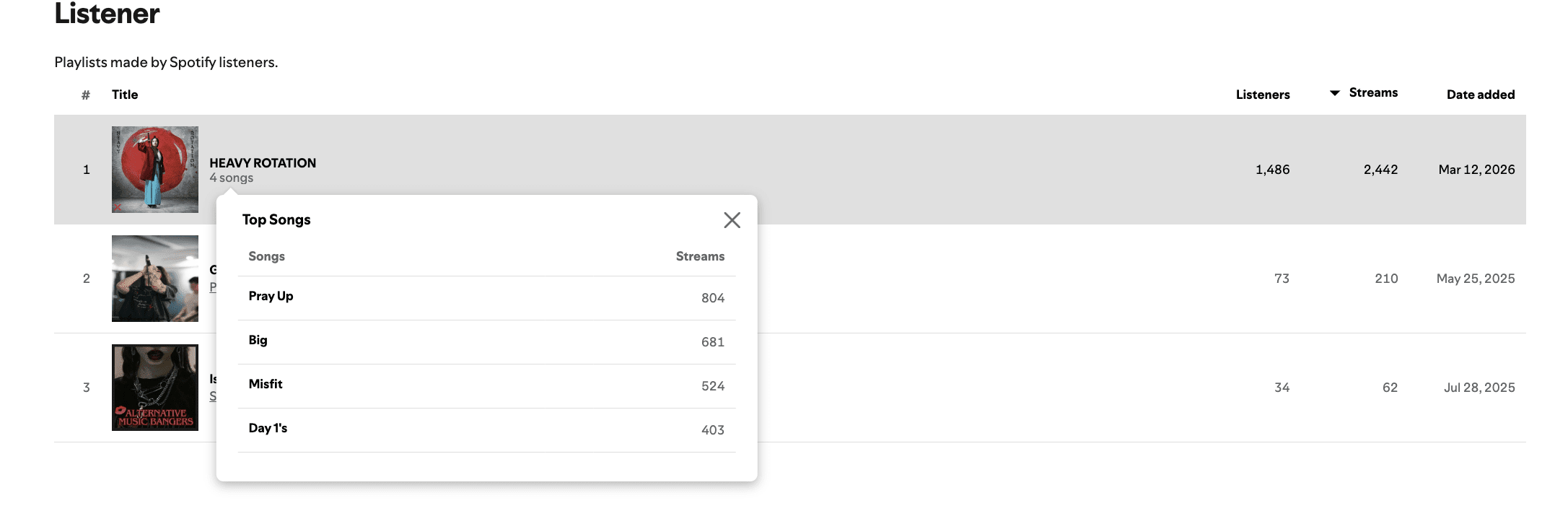Click the # column header
The image size is (1568, 511).
pos(86,95)
